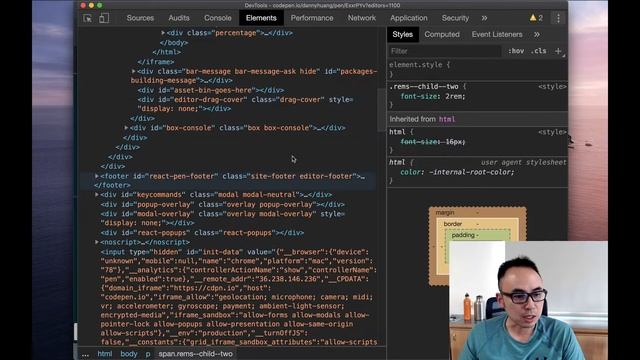Click the warnings count triangle icon

click(x=533, y=18)
